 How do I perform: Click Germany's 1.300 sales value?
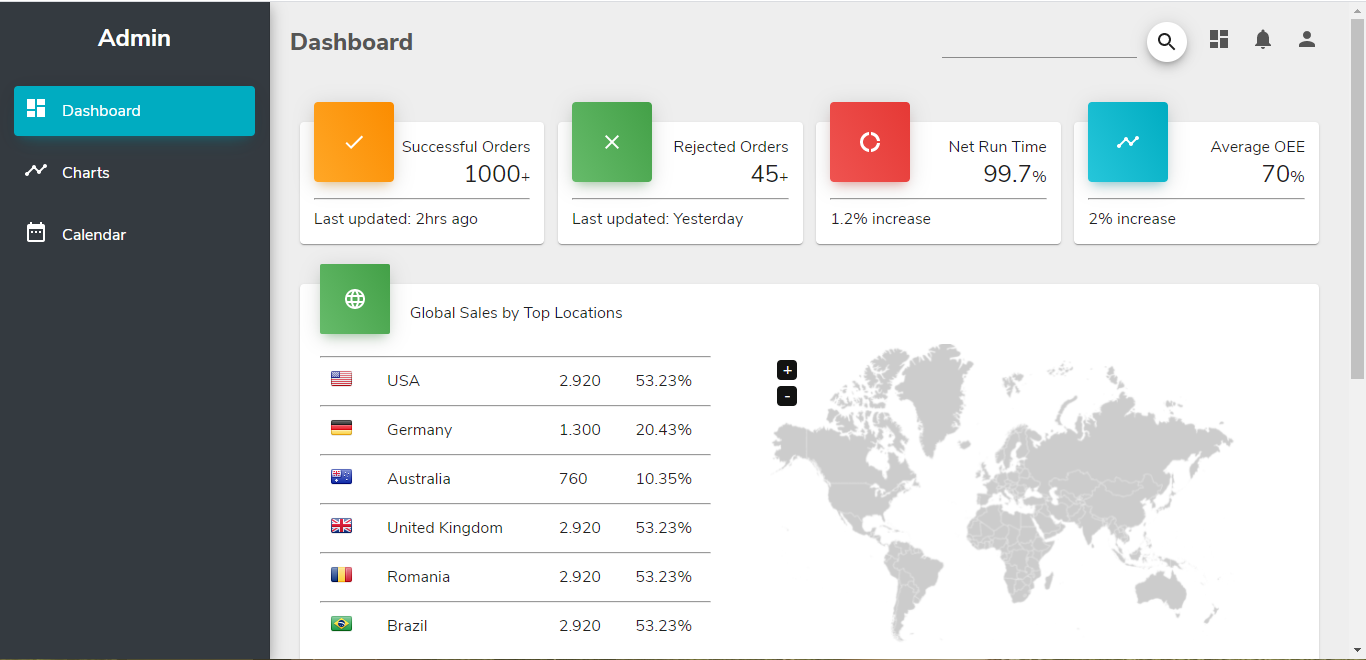point(580,430)
